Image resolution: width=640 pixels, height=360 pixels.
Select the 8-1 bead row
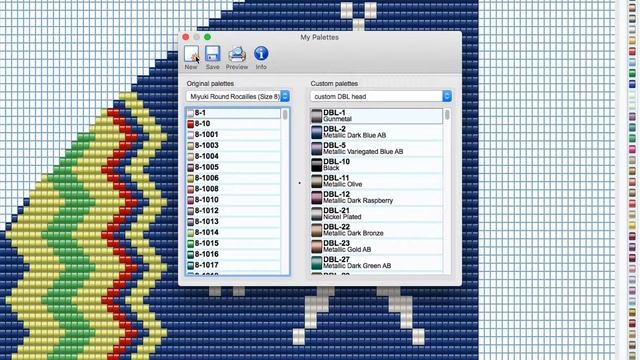pyautogui.click(x=233, y=113)
